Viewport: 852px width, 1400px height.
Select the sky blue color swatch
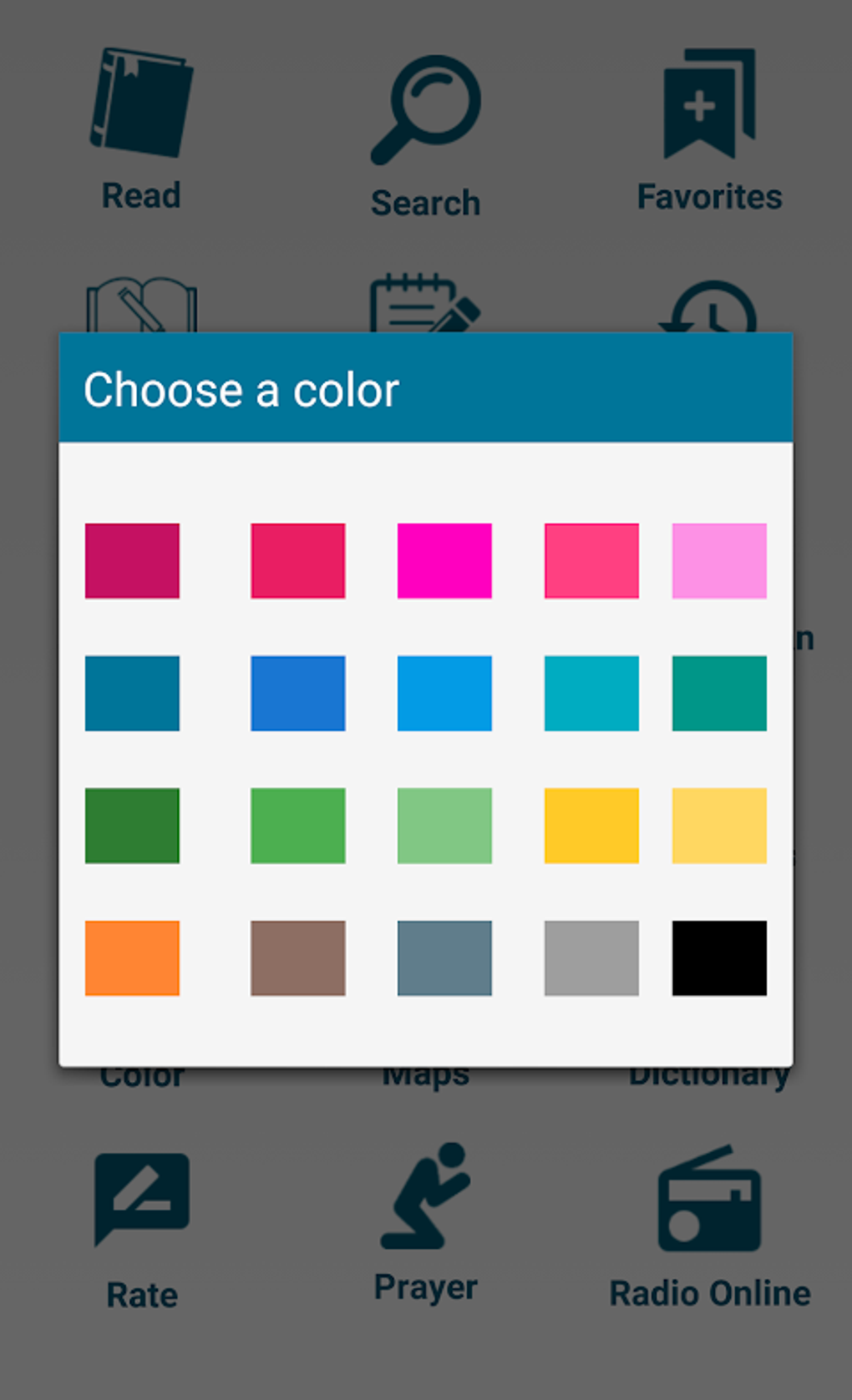[x=444, y=693]
